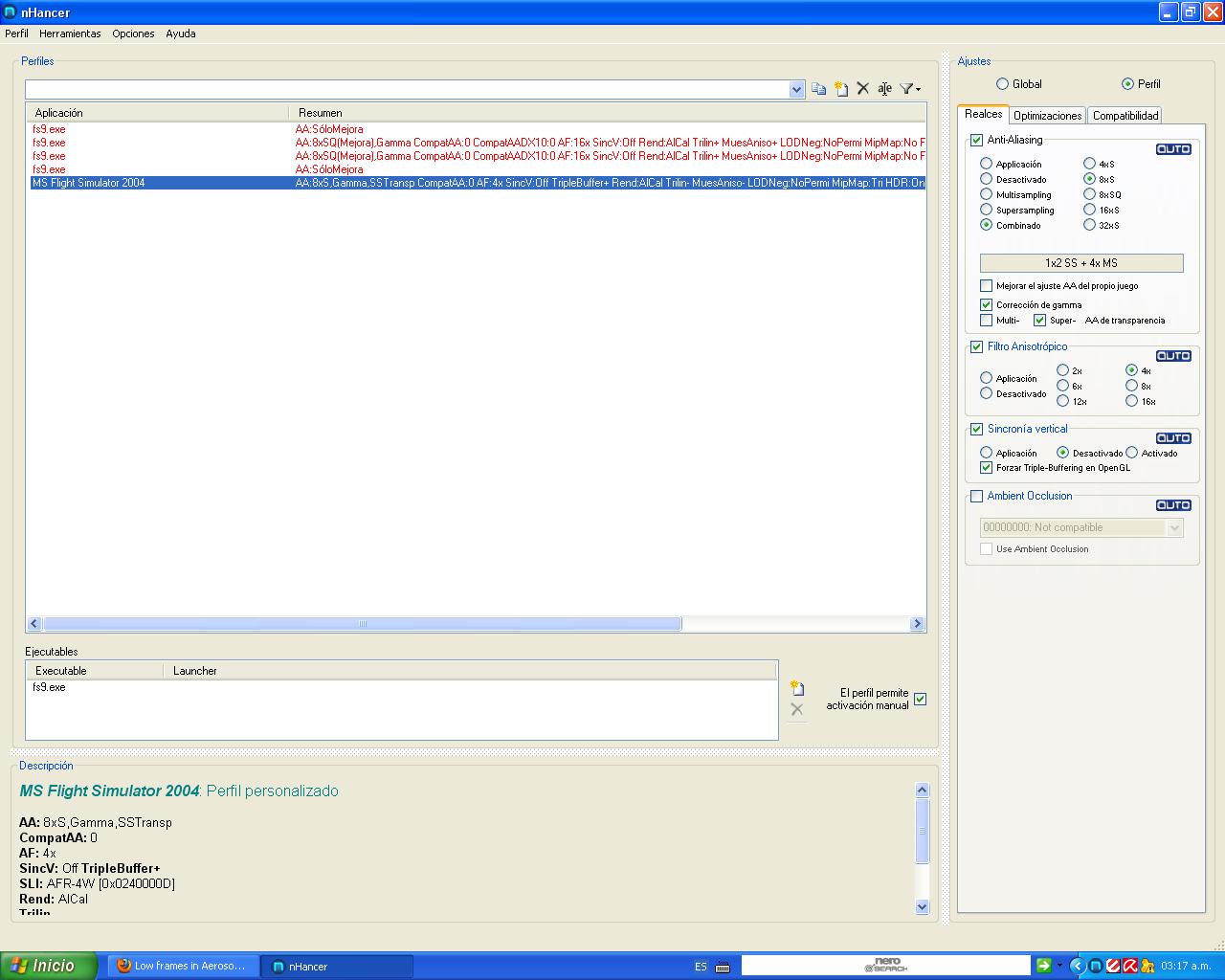
Task: Enable the Ambient Occlusion section checkbox
Action: click(x=976, y=496)
